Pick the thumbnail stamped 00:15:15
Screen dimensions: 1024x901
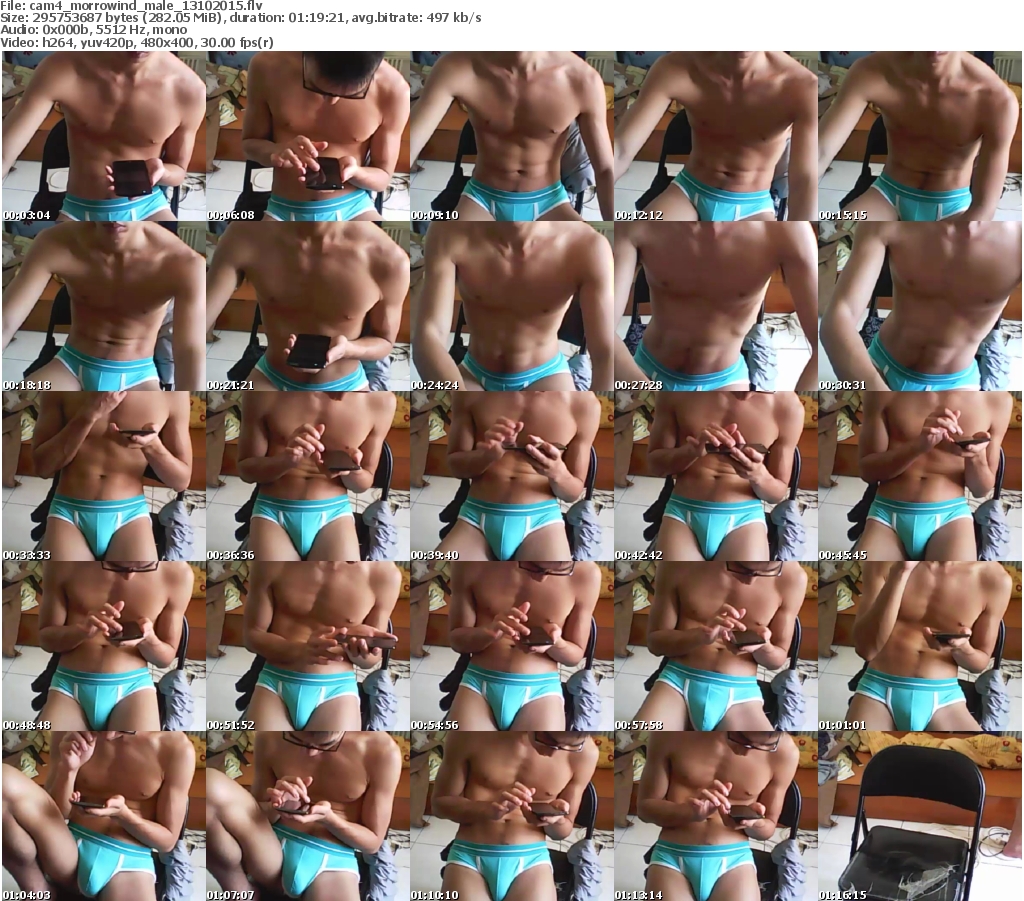click(x=920, y=136)
